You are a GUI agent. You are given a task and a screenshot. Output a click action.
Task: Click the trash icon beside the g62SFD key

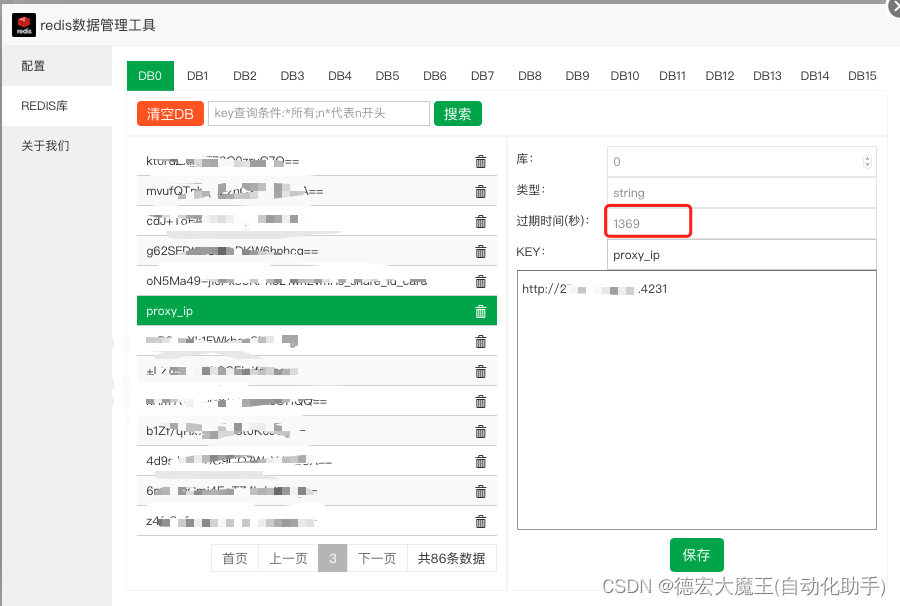coord(480,251)
